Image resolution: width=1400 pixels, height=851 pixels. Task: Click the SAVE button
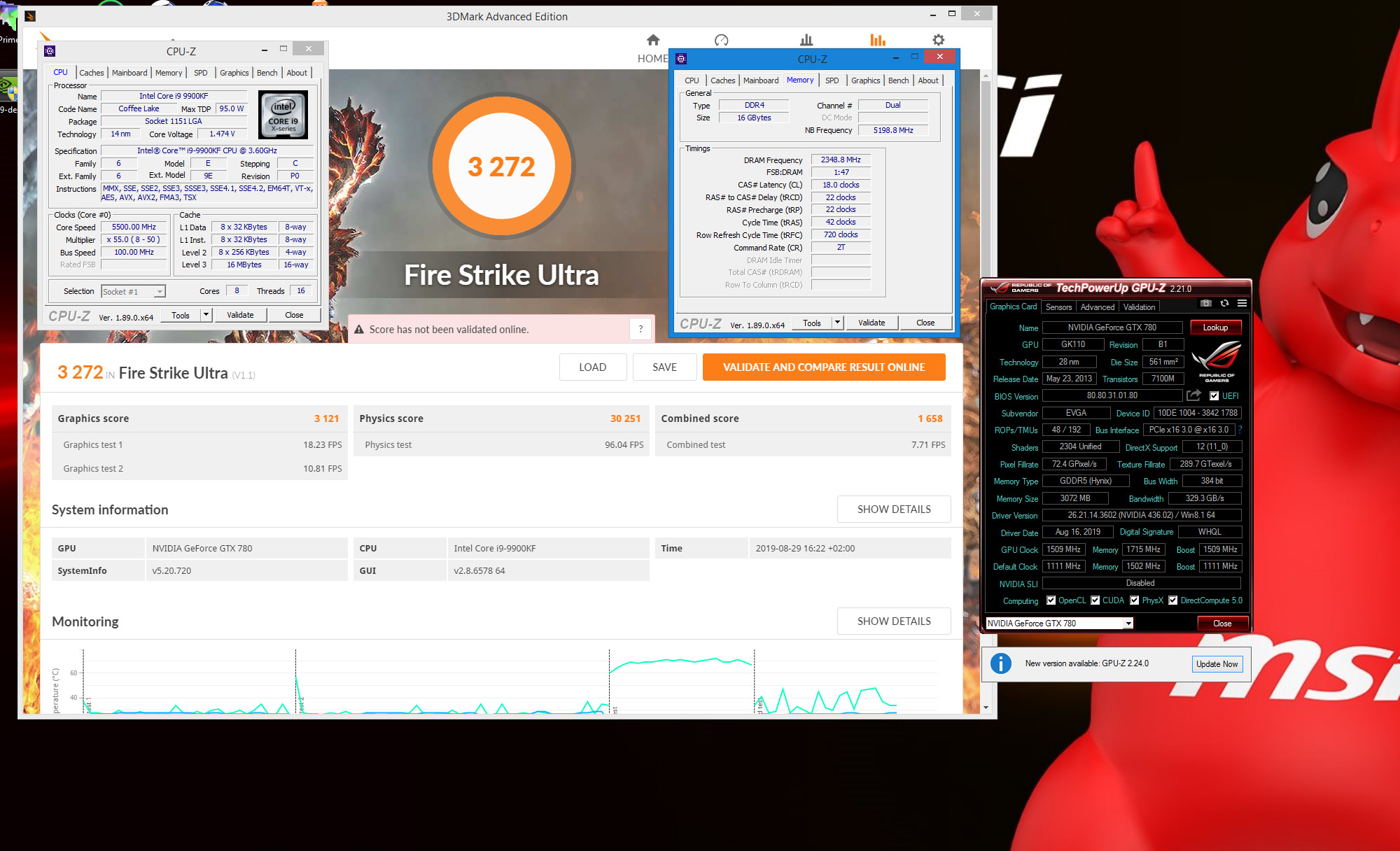[x=664, y=367]
